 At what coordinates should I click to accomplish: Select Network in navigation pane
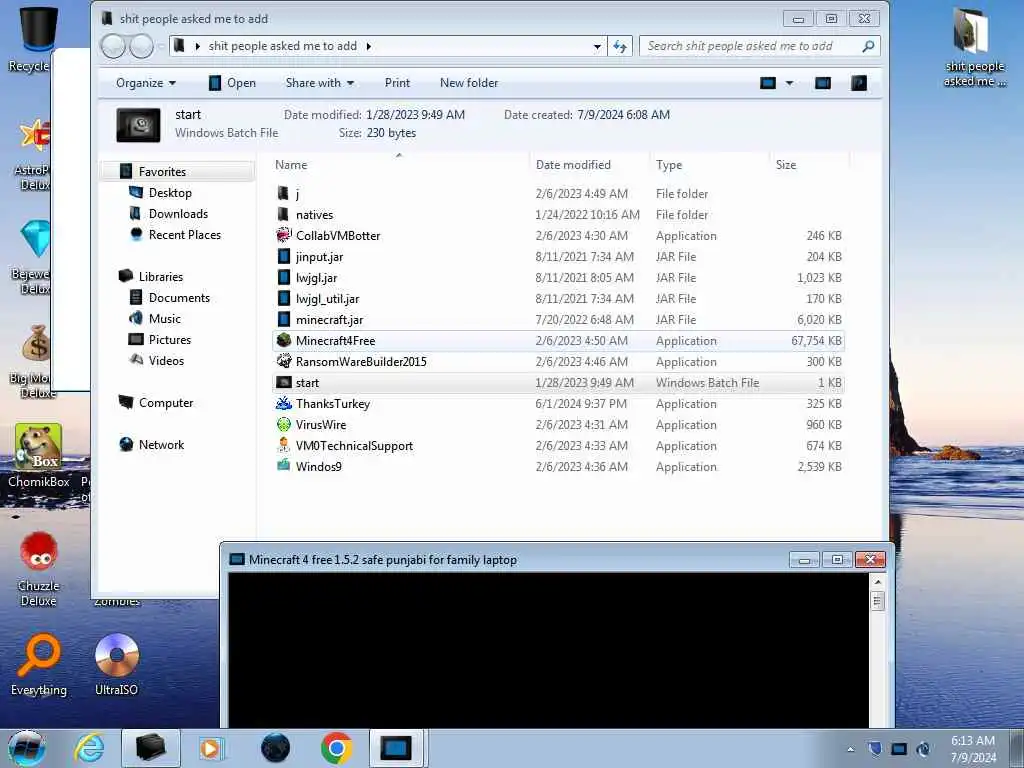[x=161, y=445]
